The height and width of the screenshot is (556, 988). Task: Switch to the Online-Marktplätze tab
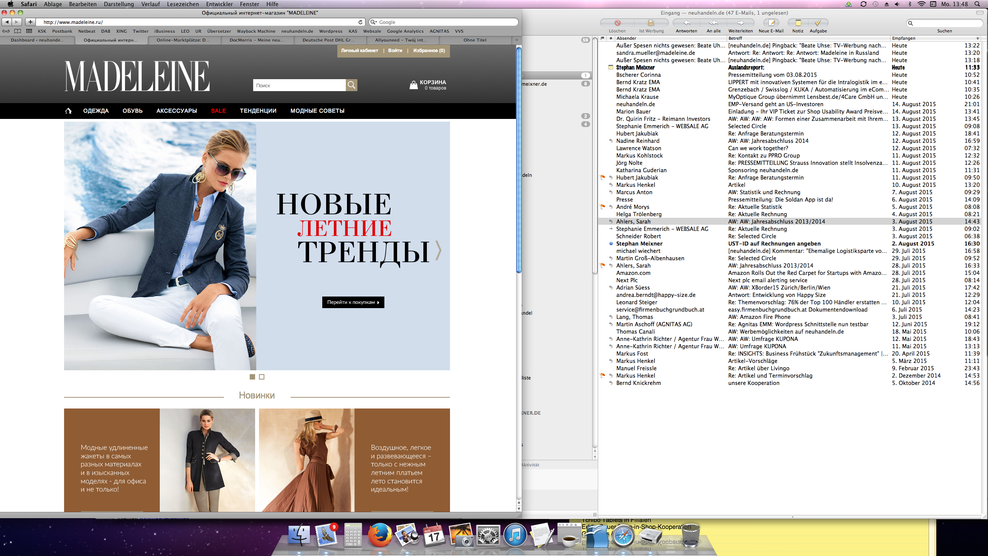click(x=183, y=40)
